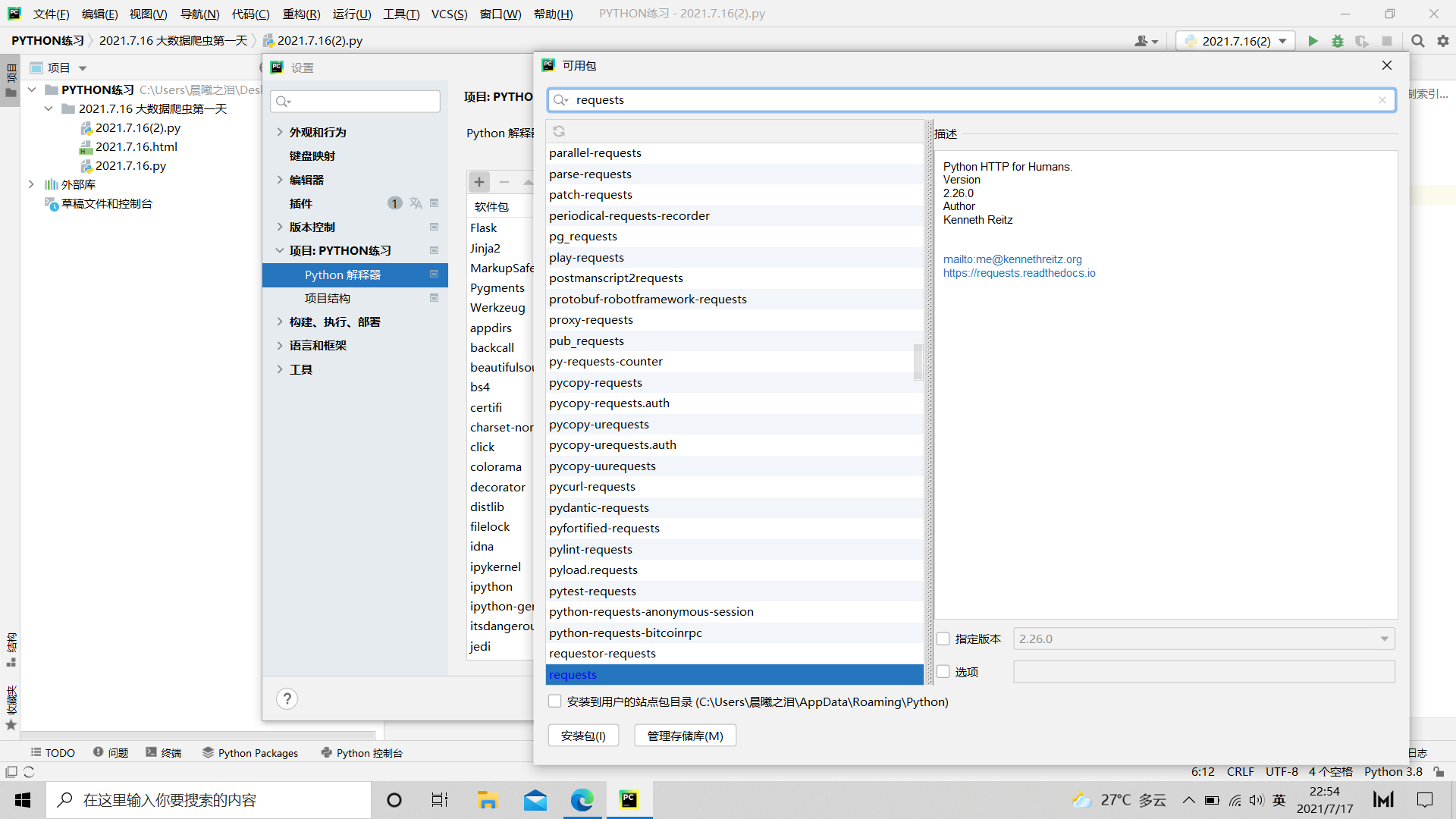The height and width of the screenshot is (819, 1456).
Task: Reload package list with the refresh icon
Action: coord(559,130)
